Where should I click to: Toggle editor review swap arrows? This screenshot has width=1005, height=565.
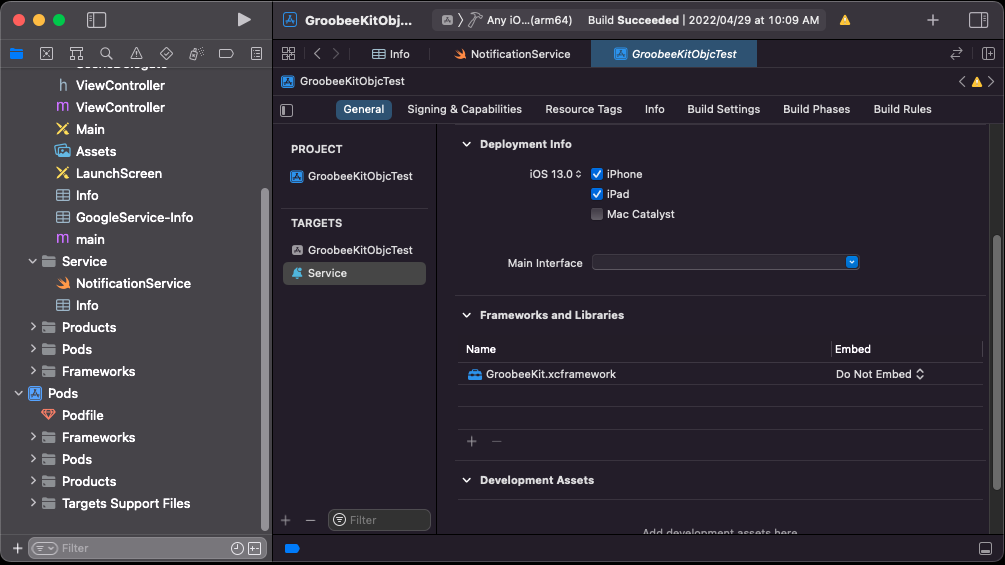click(x=956, y=54)
